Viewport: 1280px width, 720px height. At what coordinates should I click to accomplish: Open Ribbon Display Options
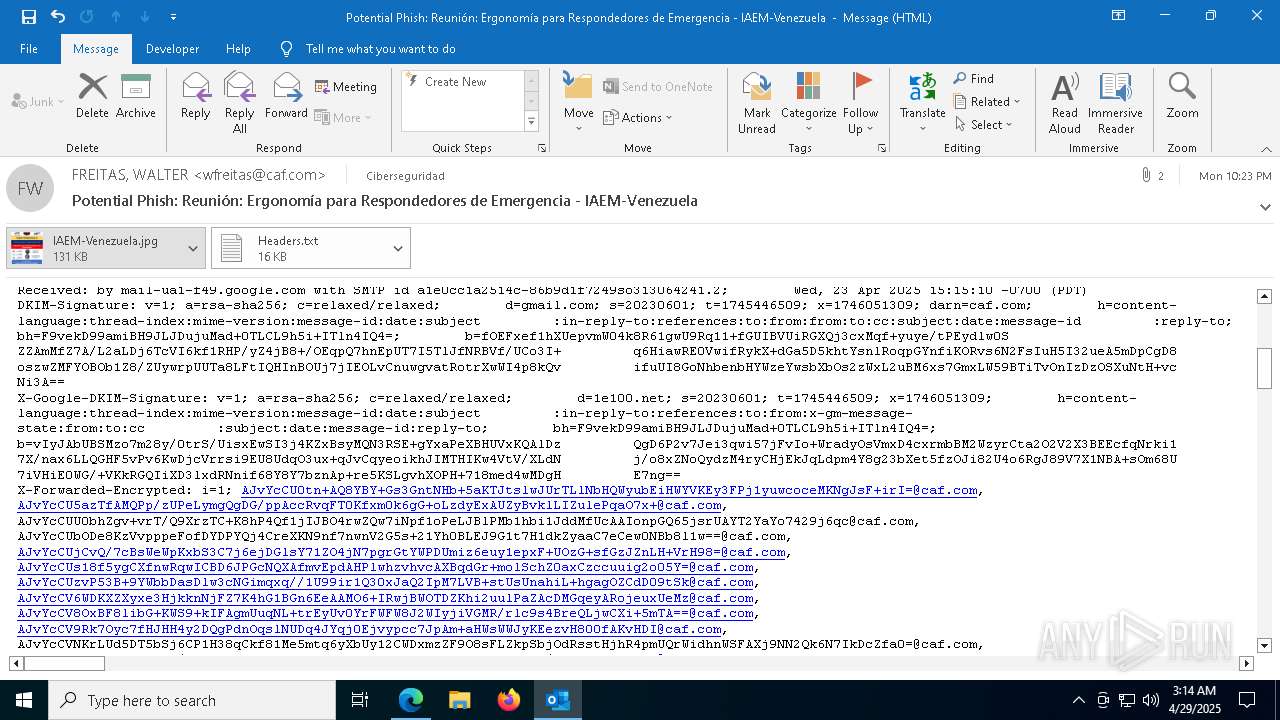(1119, 17)
